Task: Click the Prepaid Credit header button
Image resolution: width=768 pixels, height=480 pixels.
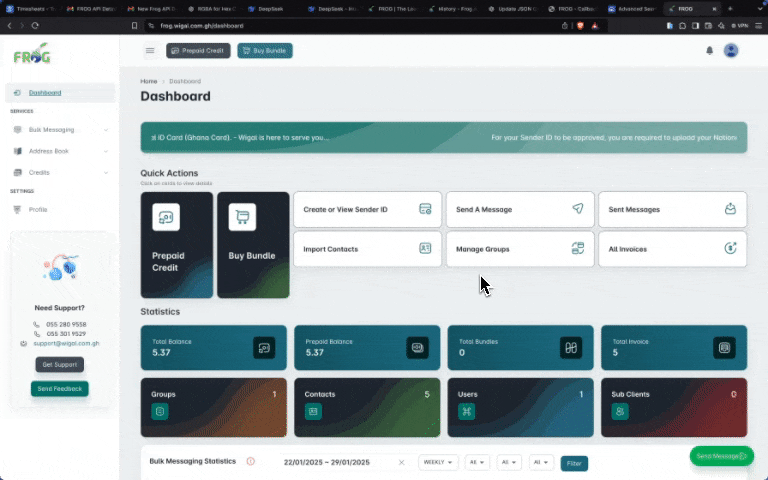Action: (x=198, y=50)
